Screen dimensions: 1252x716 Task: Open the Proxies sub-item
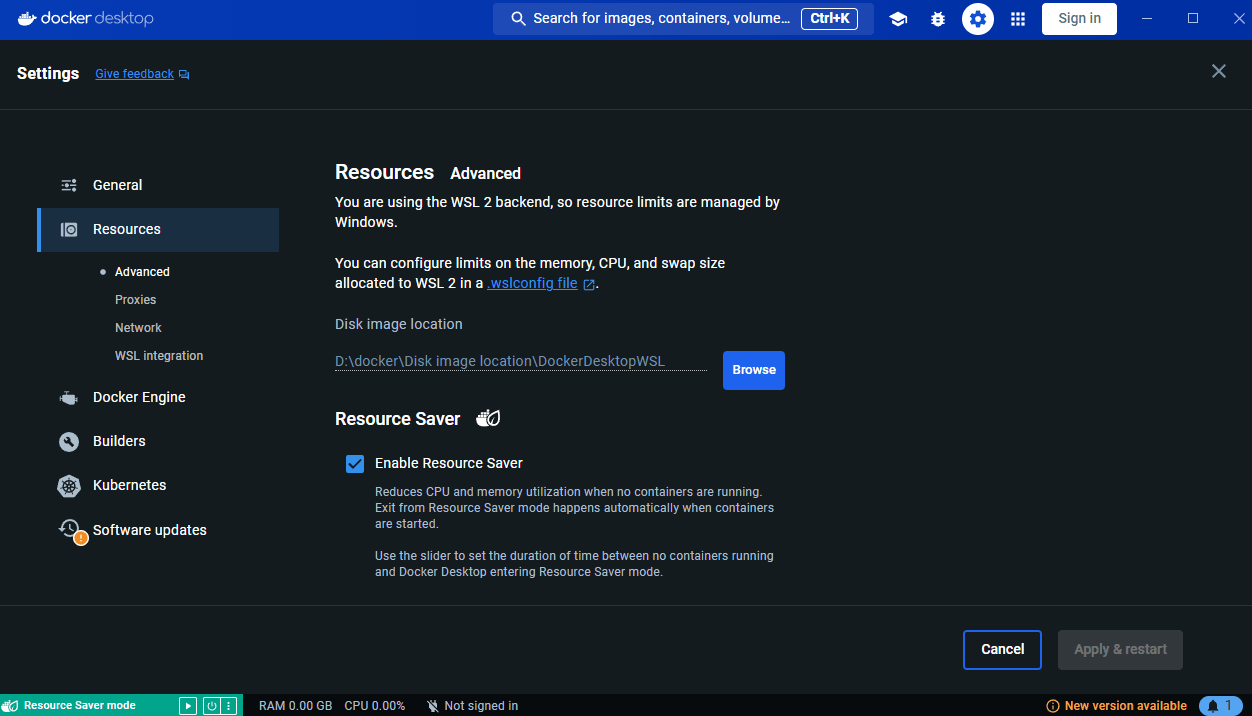click(x=136, y=300)
